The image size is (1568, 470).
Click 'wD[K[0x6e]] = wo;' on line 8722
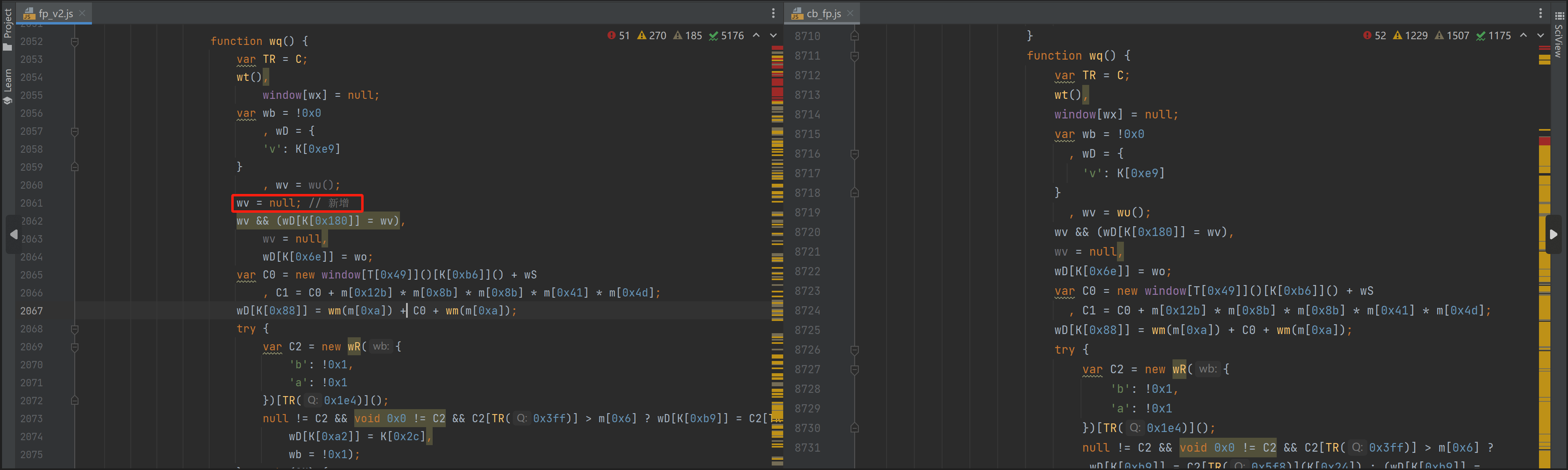pyautogui.click(x=1113, y=271)
